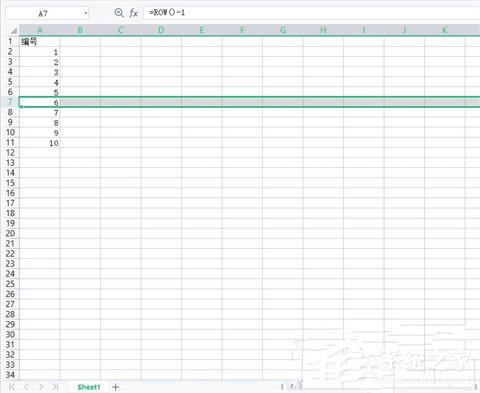The height and width of the screenshot is (393, 480).
Task: Click the zoom magnifier icon beside fx
Action: [119, 13]
